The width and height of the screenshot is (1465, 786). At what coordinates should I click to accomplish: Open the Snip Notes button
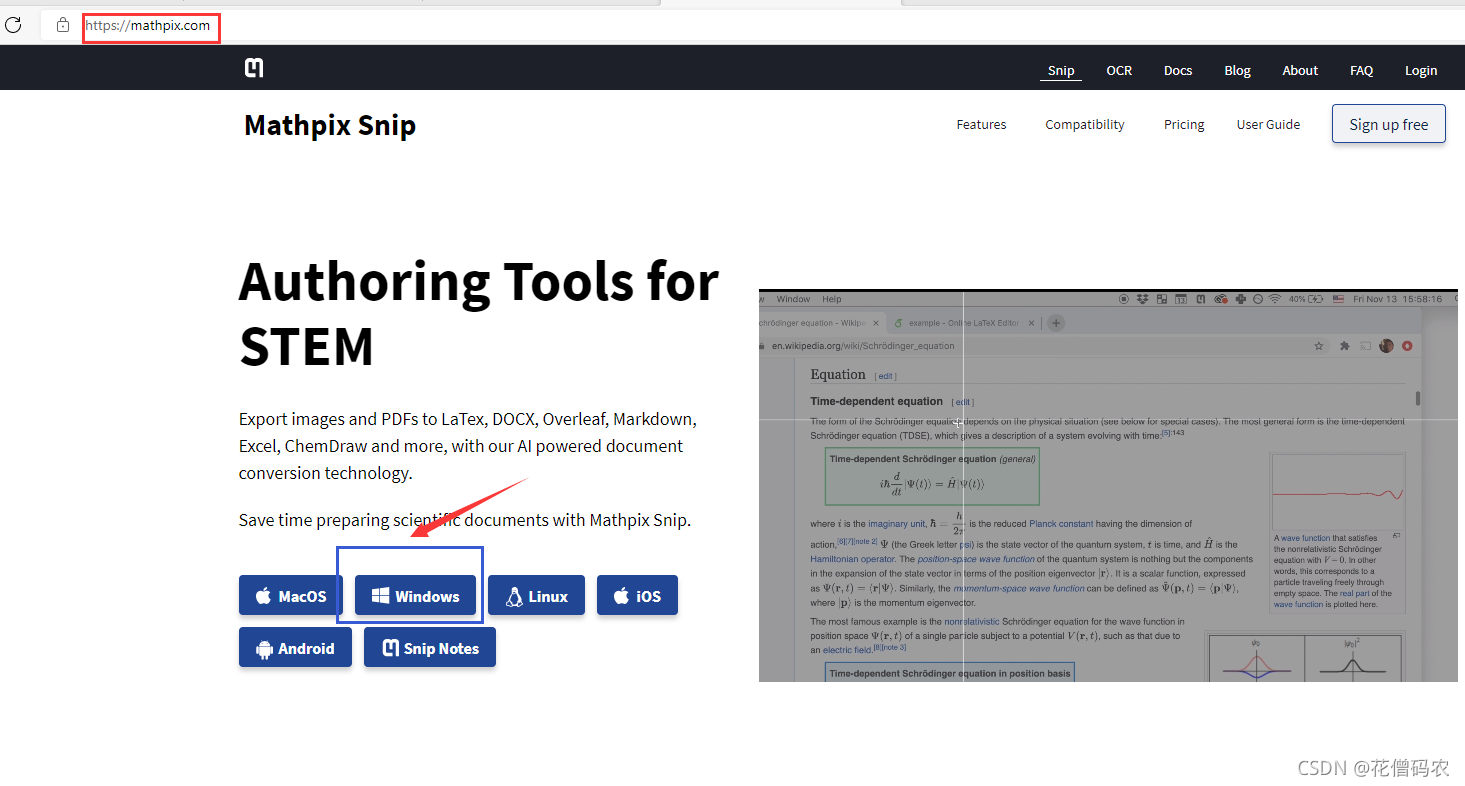(x=430, y=648)
